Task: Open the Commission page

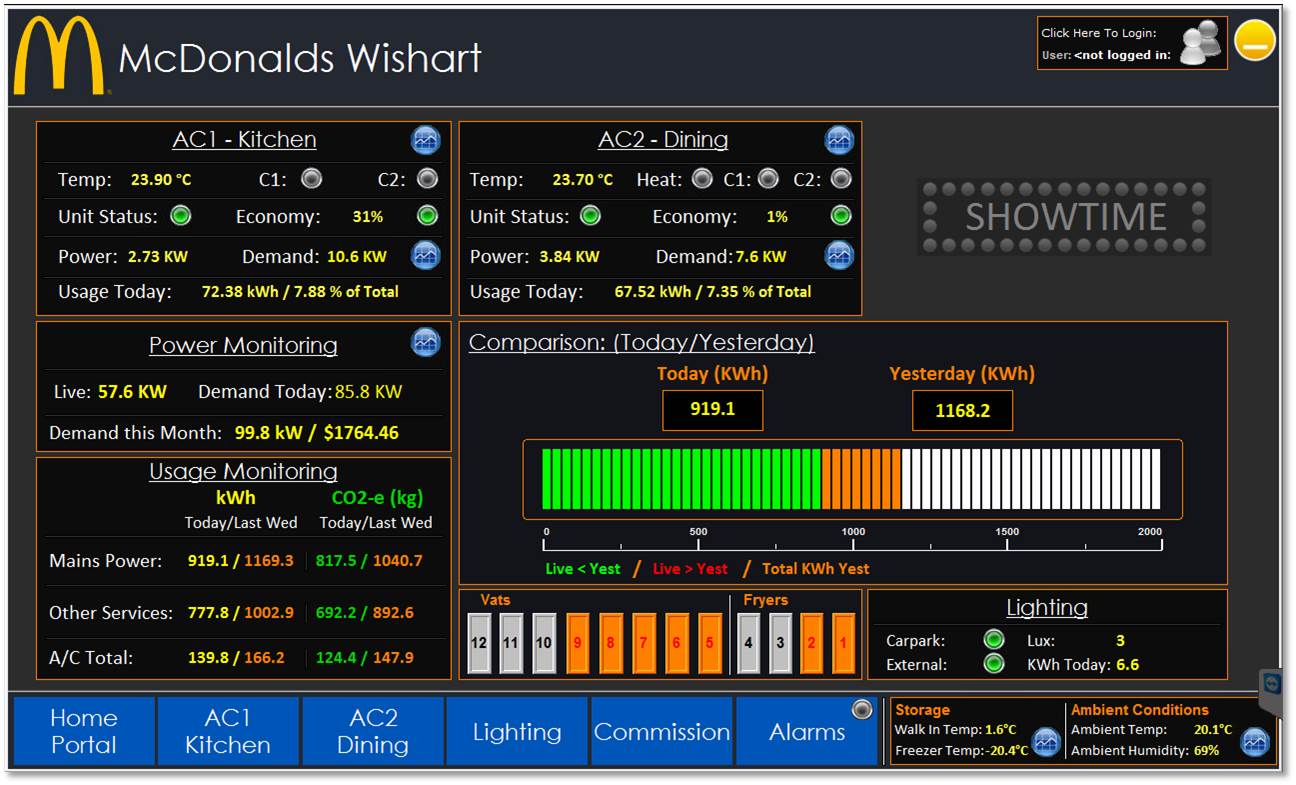Action: (662, 731)
